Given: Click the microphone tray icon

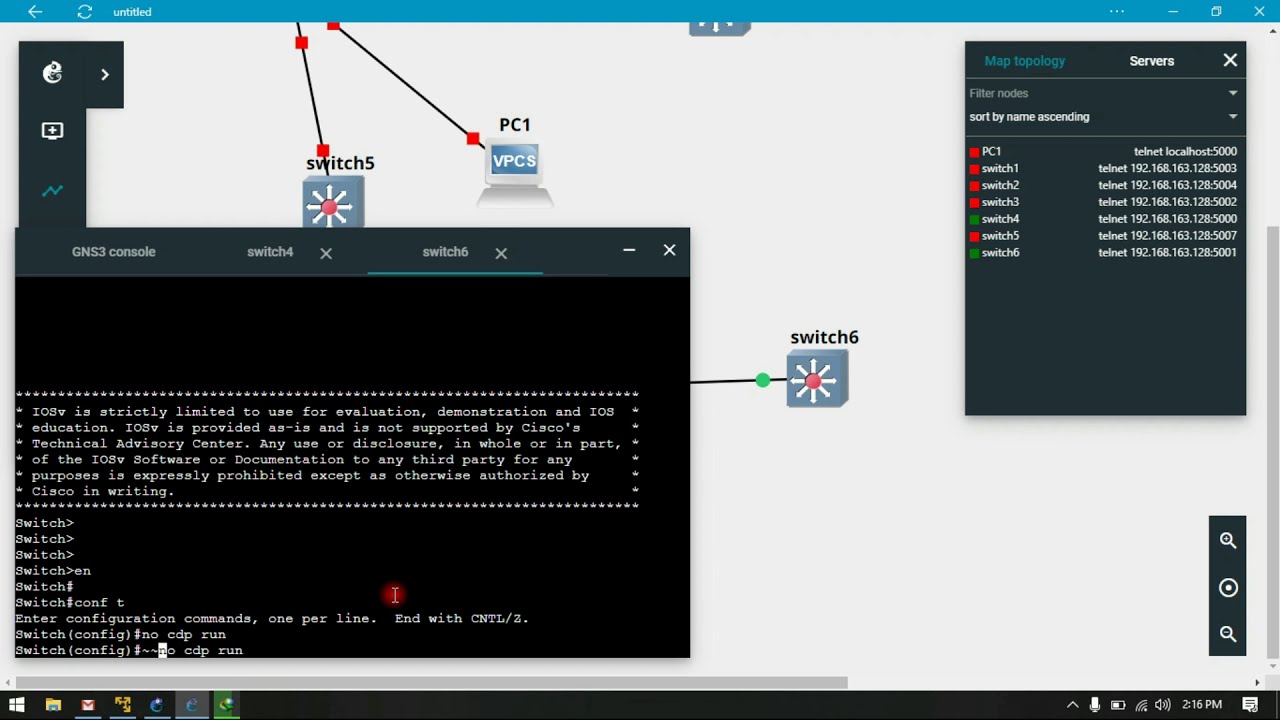Looking at the screenshot, I should pos(1095,705).
